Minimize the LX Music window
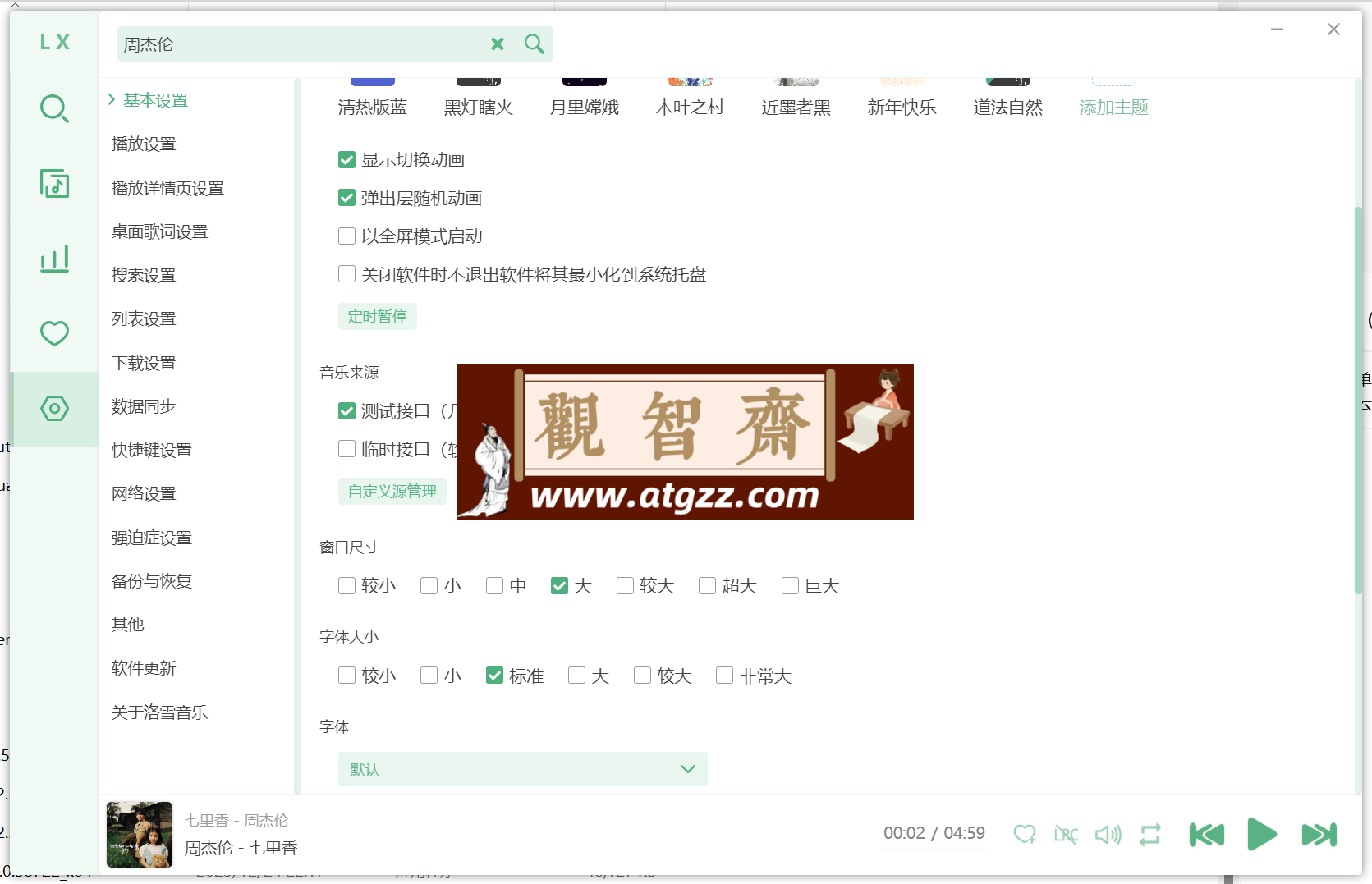 [1278, 30]
